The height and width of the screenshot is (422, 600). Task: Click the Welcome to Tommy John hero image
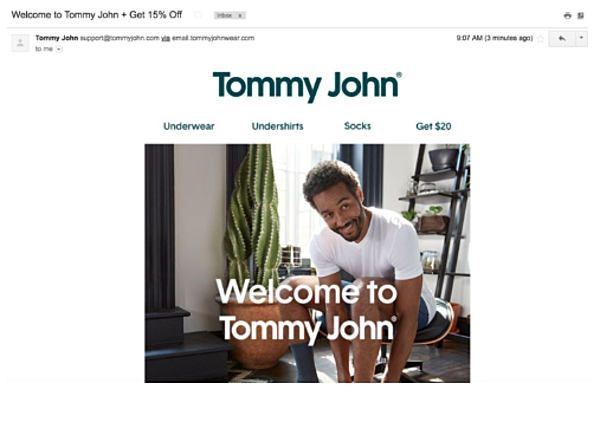tap(307, 263)
